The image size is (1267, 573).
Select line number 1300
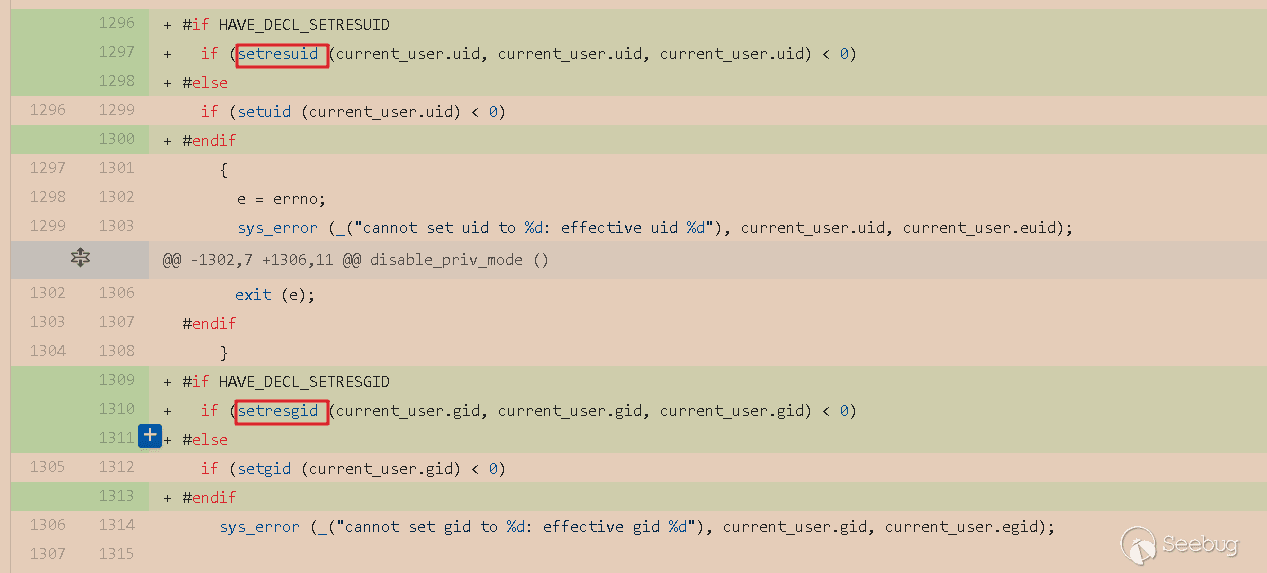[116, 140]
